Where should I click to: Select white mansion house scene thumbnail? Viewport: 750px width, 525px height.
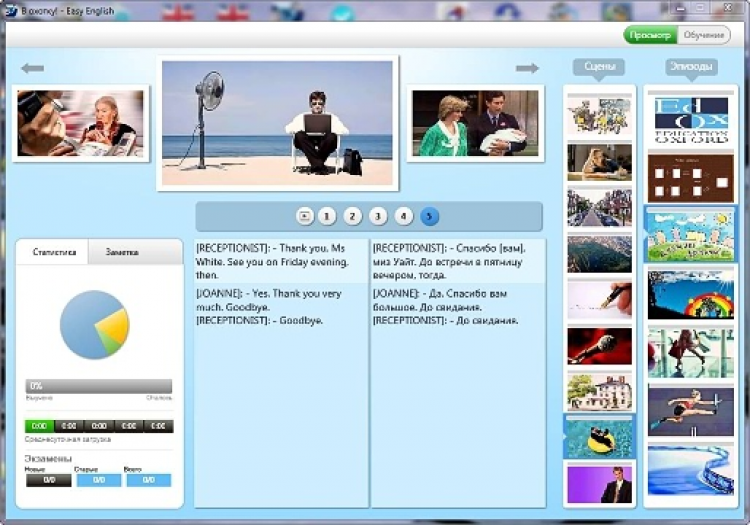[x=599, y=392]
